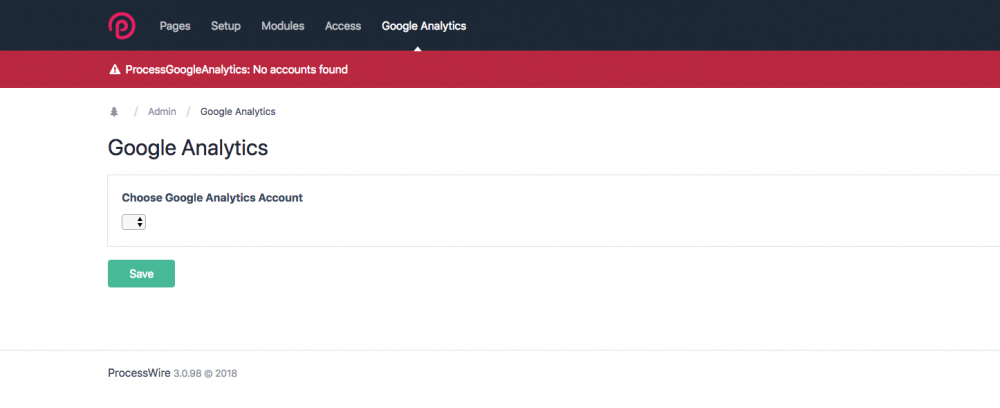Click the Google Analytics breadcrumb item

point(238,112)
